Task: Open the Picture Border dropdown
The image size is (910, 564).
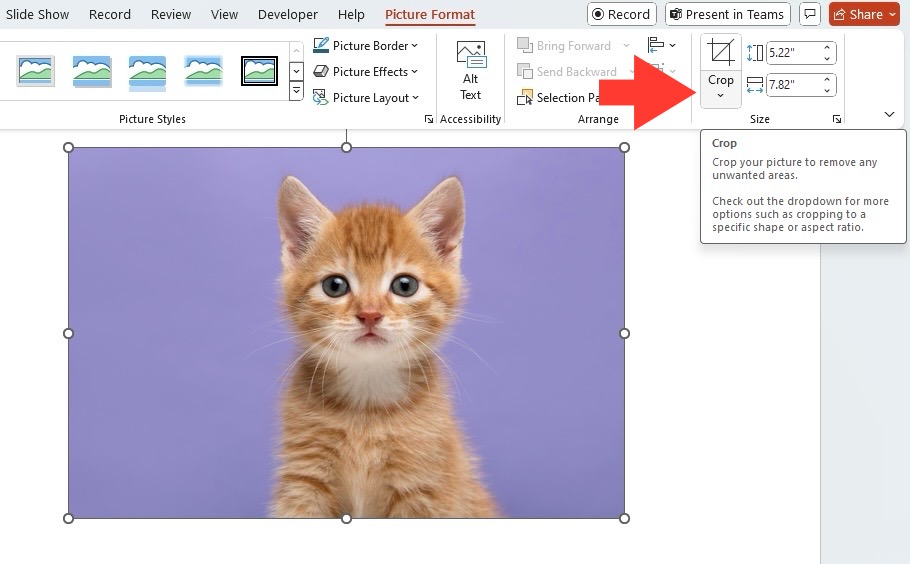Action: pos(365,45)
